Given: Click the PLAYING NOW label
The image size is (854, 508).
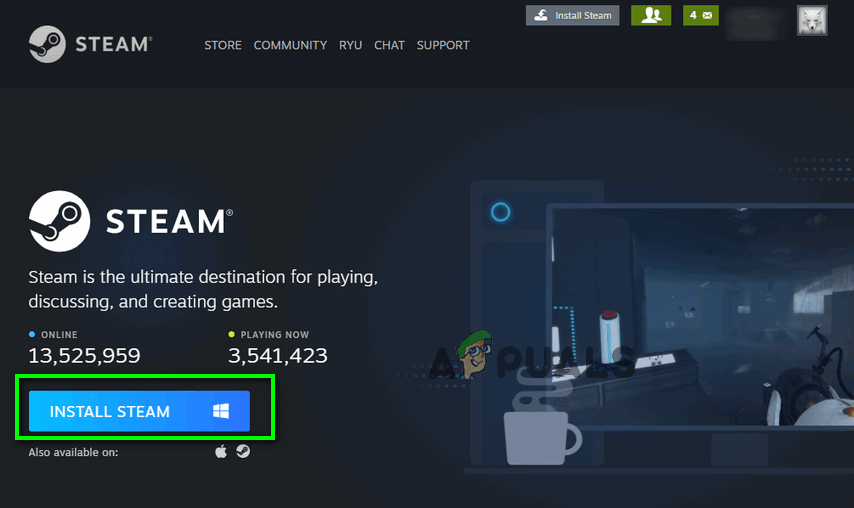Looking at the screenshot, I should click(274, 335).
